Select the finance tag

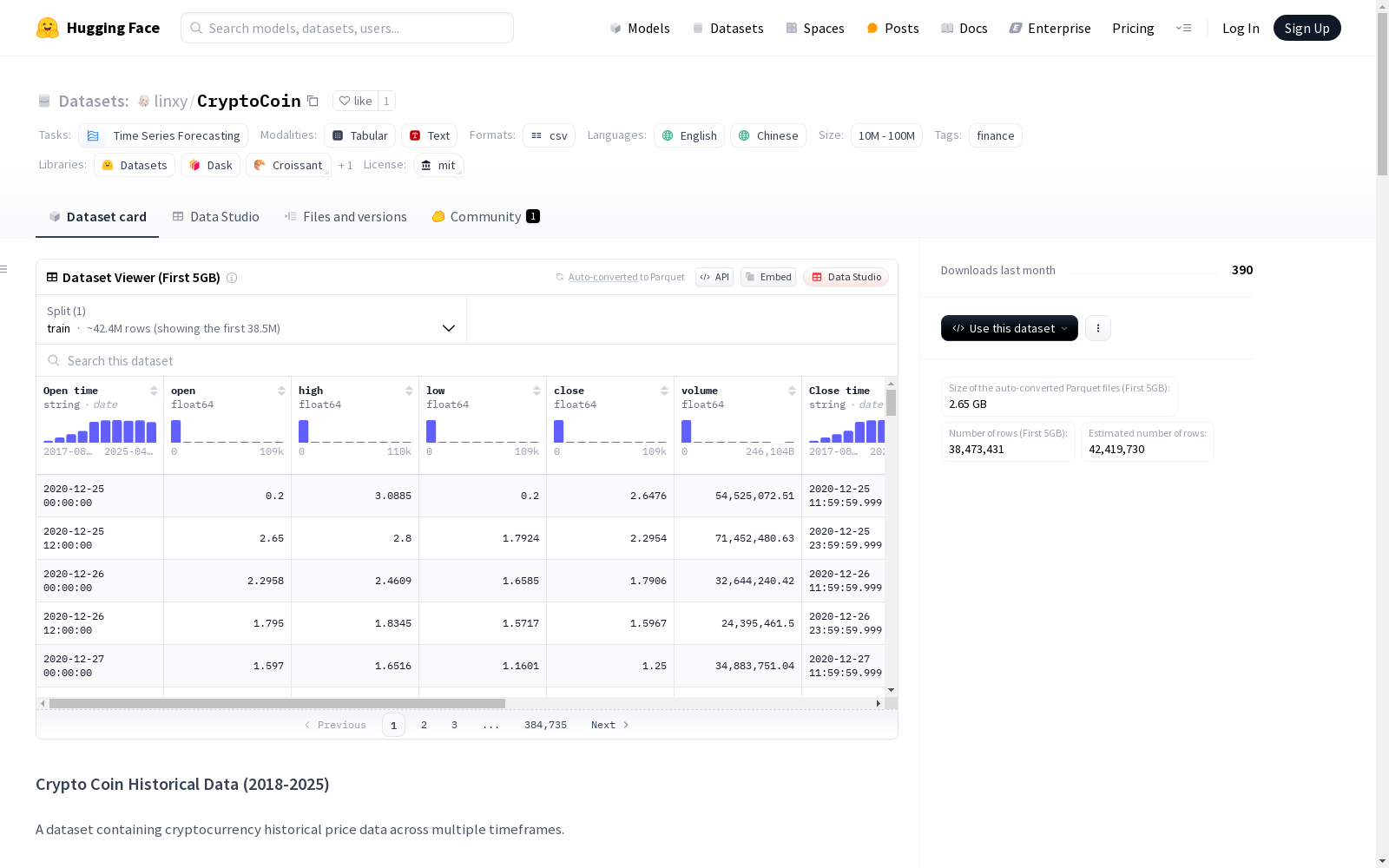996,135
